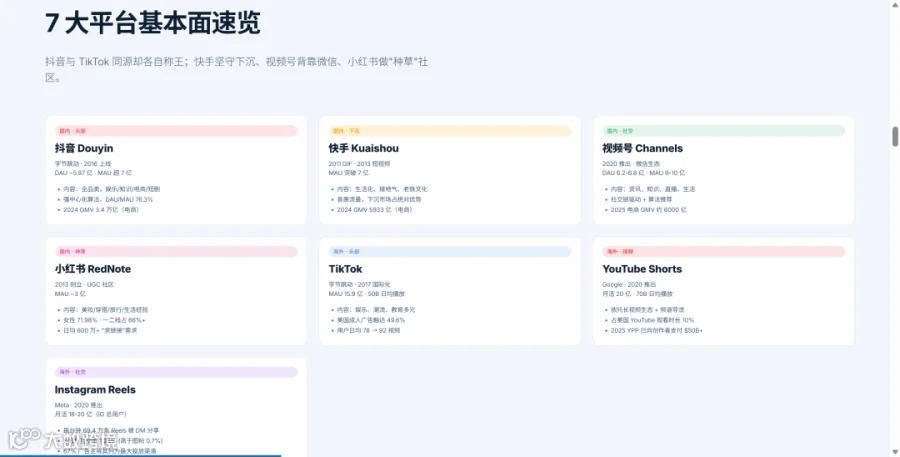The width and height of the screenshot is (900, 457).
Task: Click the '视频号 Channels' card title
Action: coord(642,148)
